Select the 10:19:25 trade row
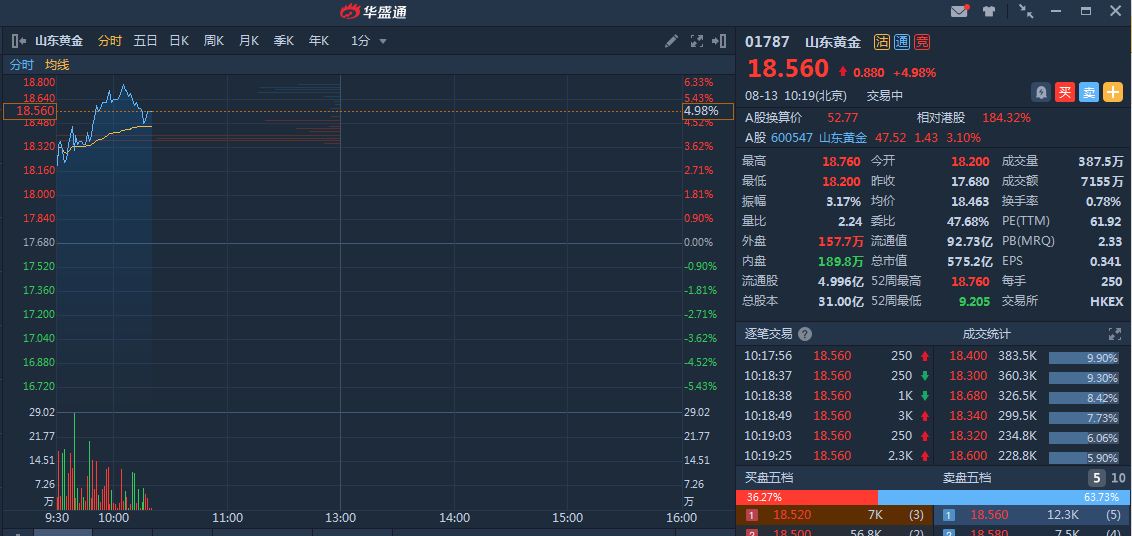Image resolution: width=1132 pixels, height=536 pixels. 837,456
